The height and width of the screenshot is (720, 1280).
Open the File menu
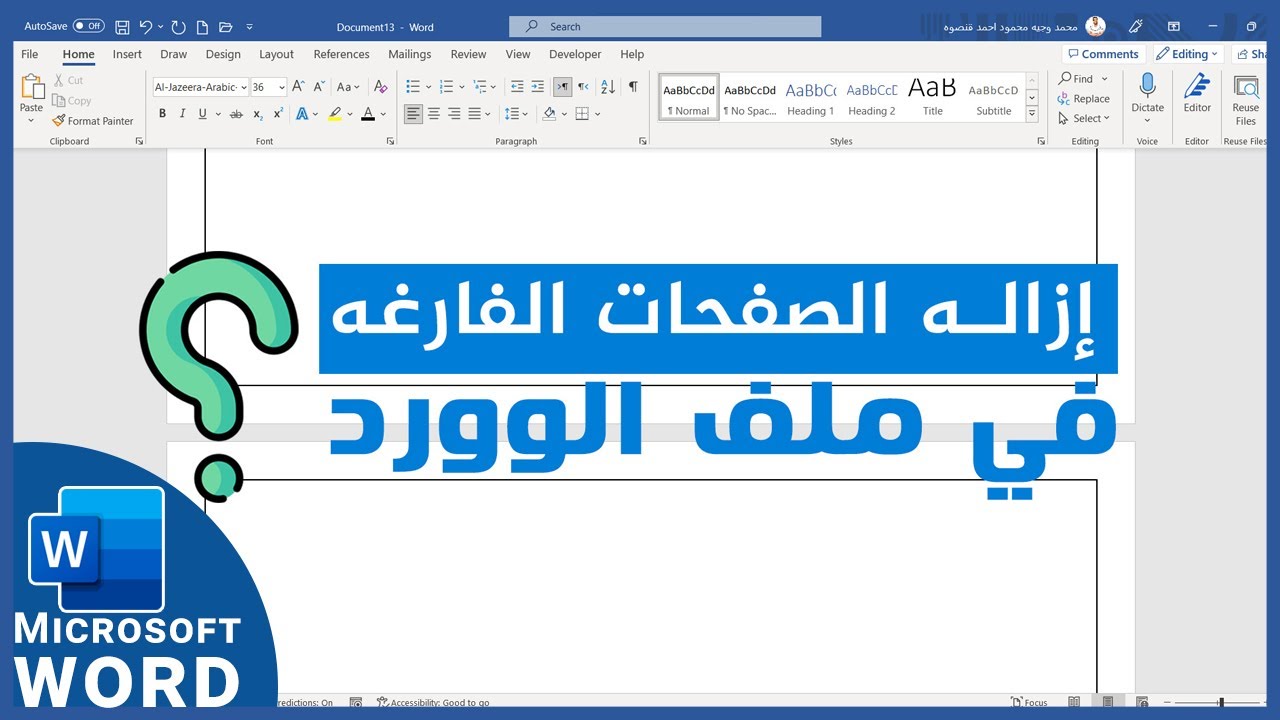click(30, 54)
